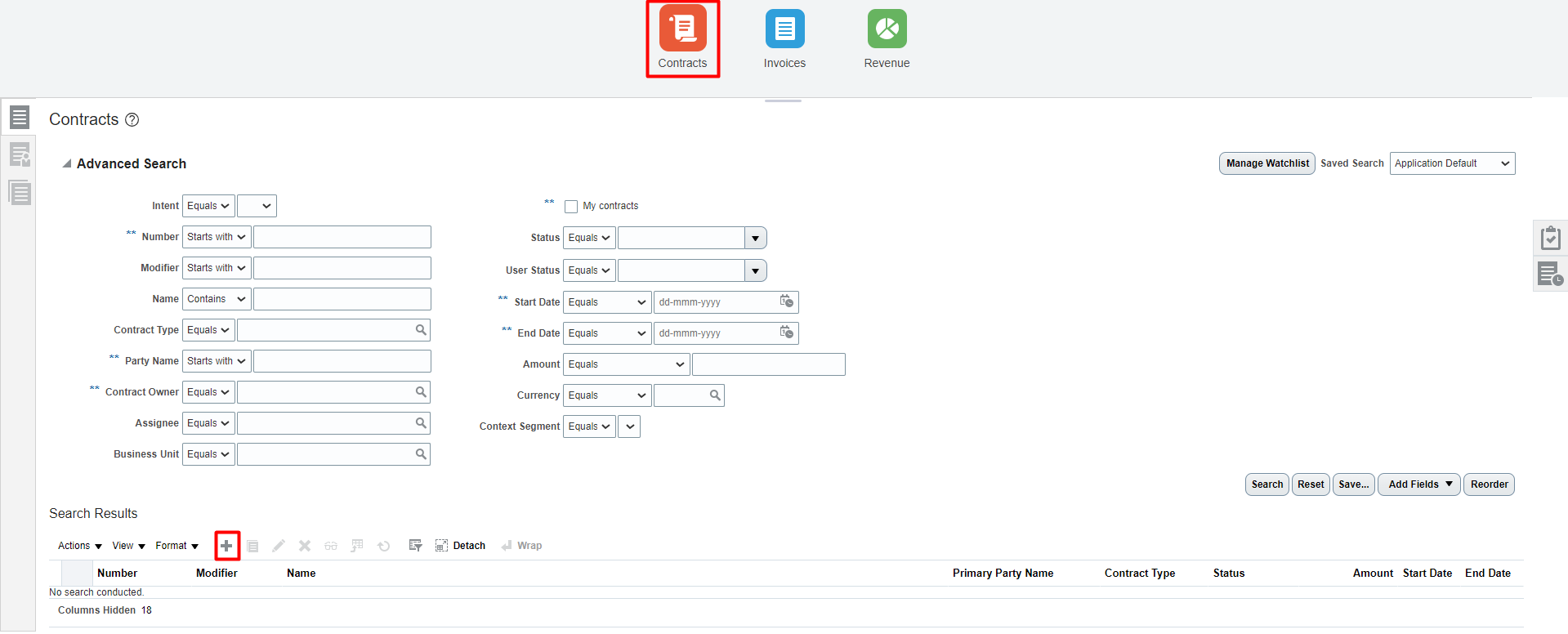Open the Add Fields dropdown button
The height and width of the screenshot is (634, 1568).
(1419, 484)
